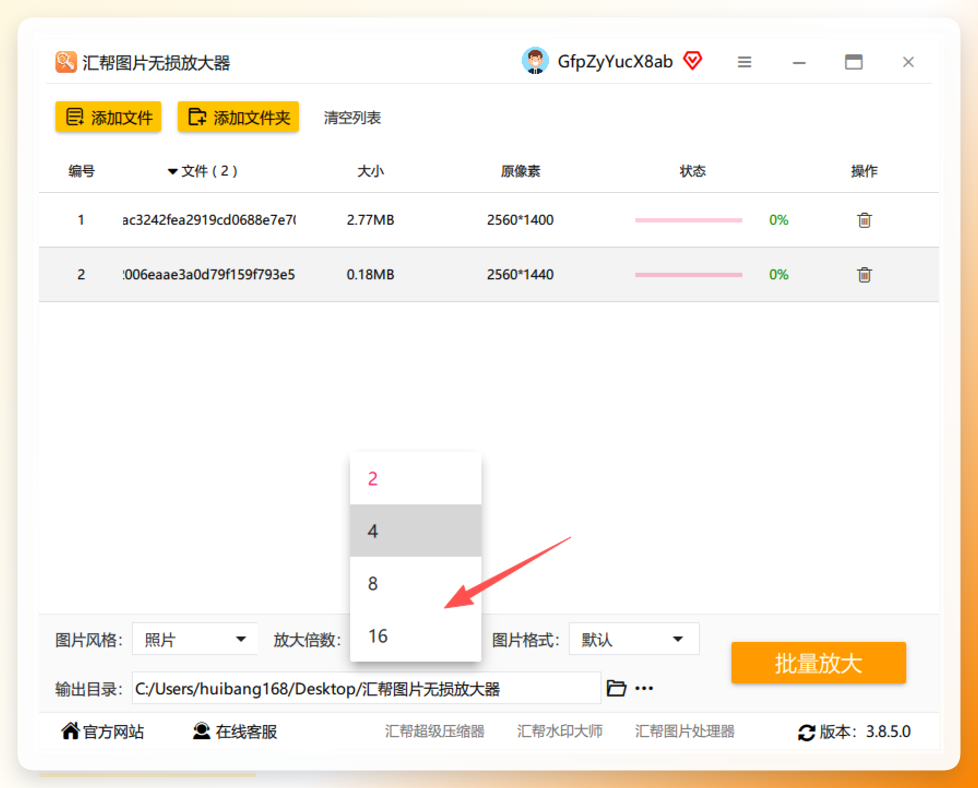The width and height of the screenshot is (978, 788).
Task: Browse output path with ellipsis icon
Action: [644, 688]
